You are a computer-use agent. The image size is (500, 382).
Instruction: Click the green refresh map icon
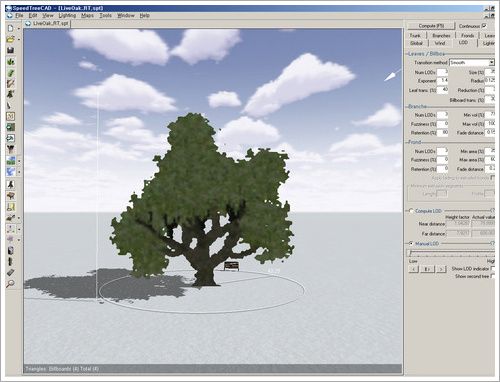click(x=11, y=127)
